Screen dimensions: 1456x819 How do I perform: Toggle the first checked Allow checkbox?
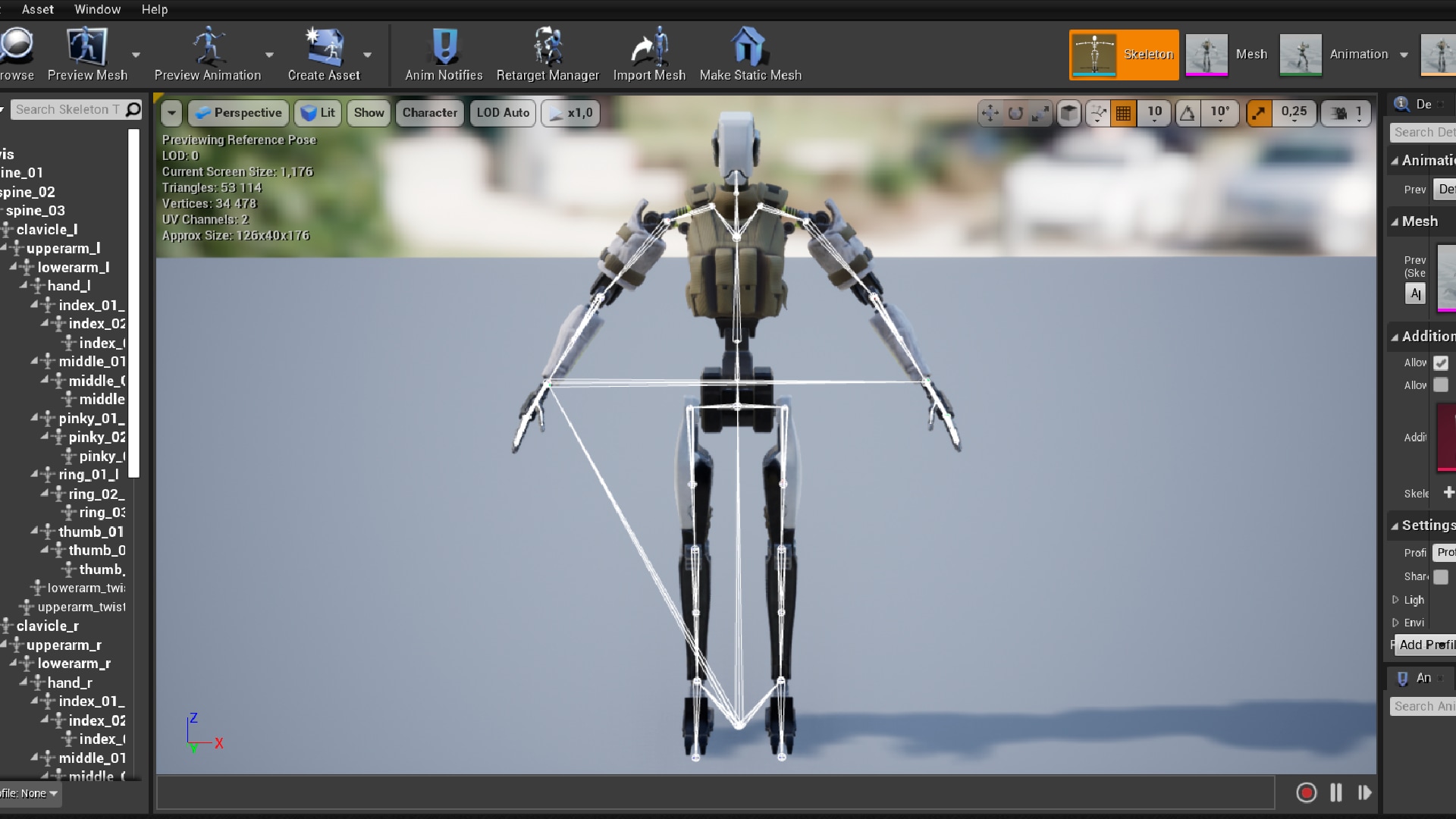pos(1441,362)
